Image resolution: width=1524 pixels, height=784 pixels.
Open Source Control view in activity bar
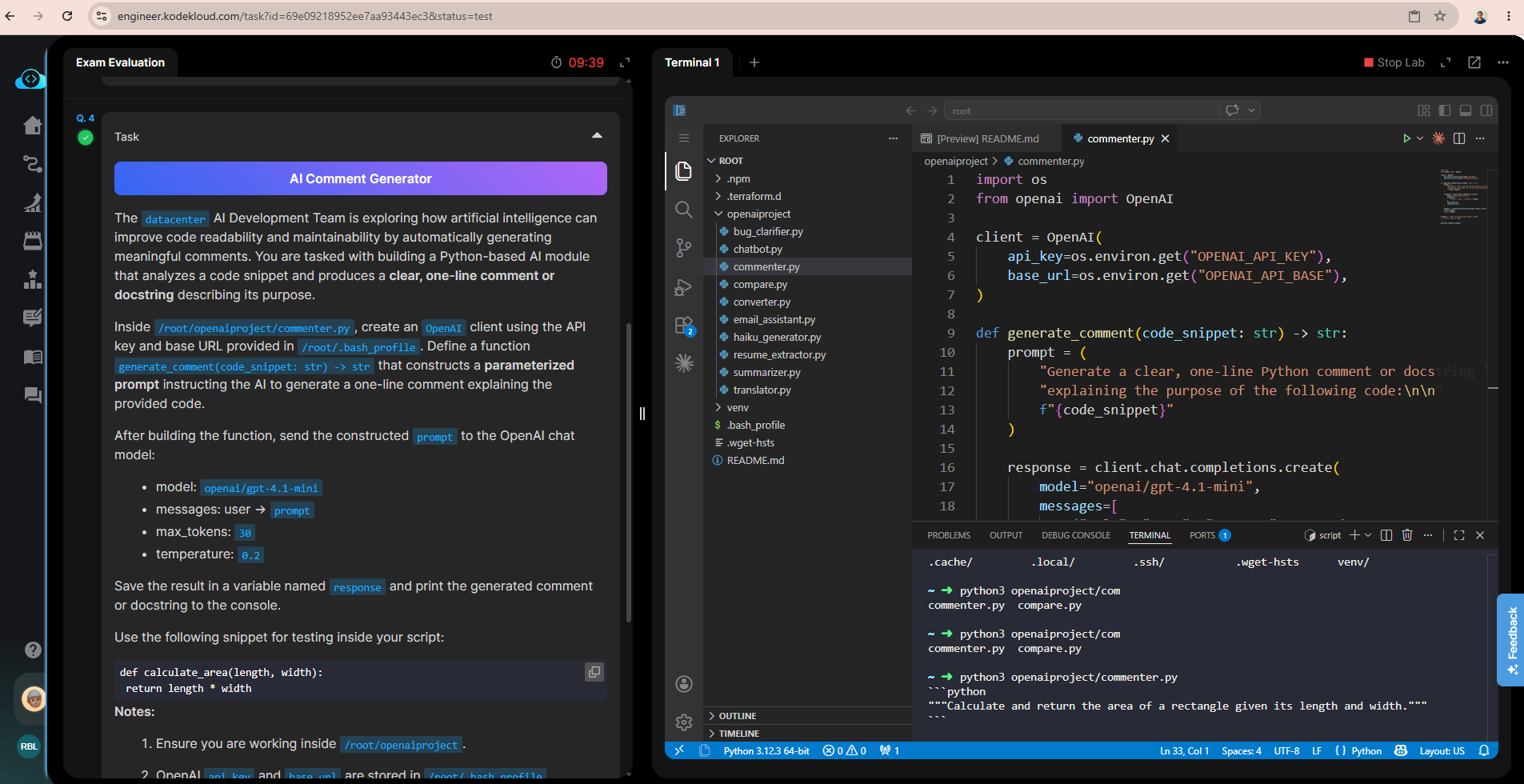(x=683, y=248)
